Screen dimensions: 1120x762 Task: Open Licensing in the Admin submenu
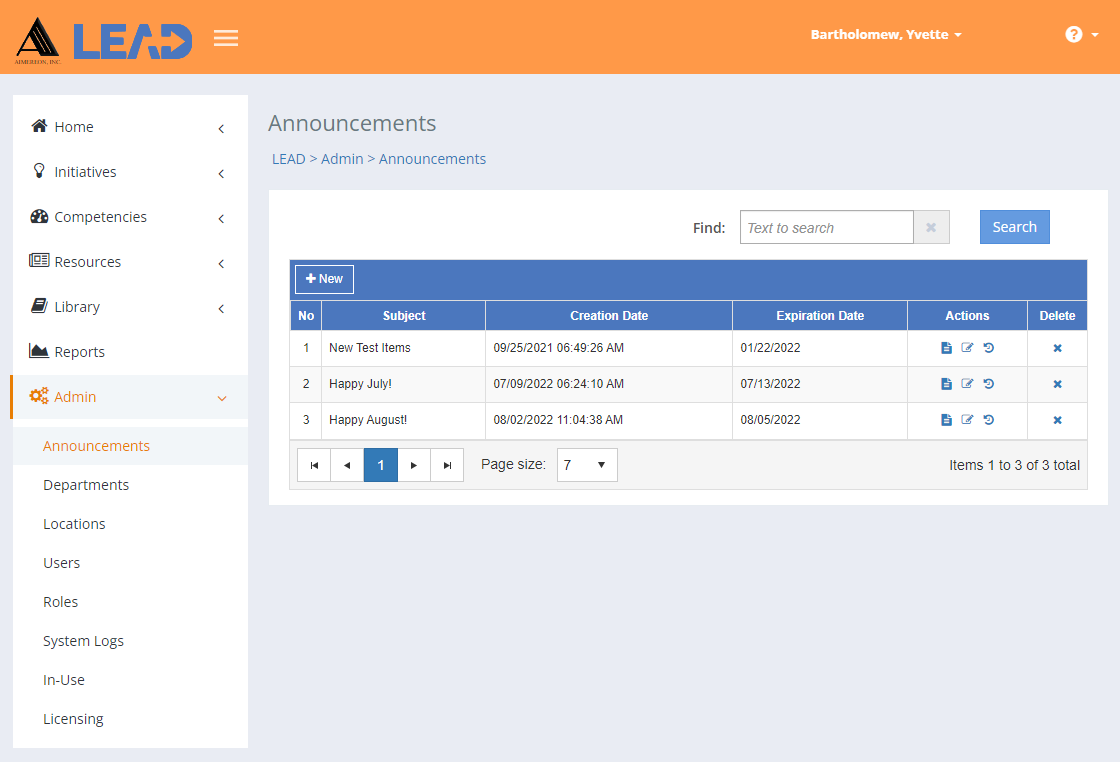click(73, 719)
